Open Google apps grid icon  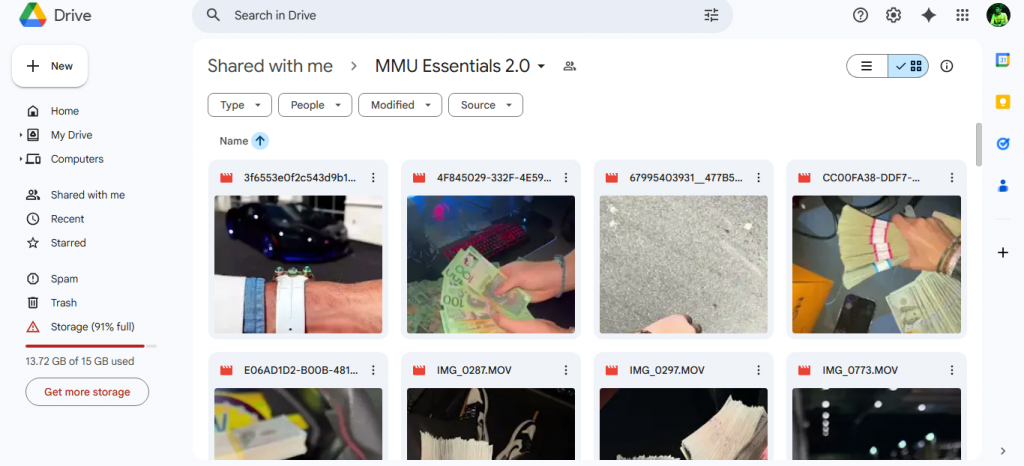[962, 15]
